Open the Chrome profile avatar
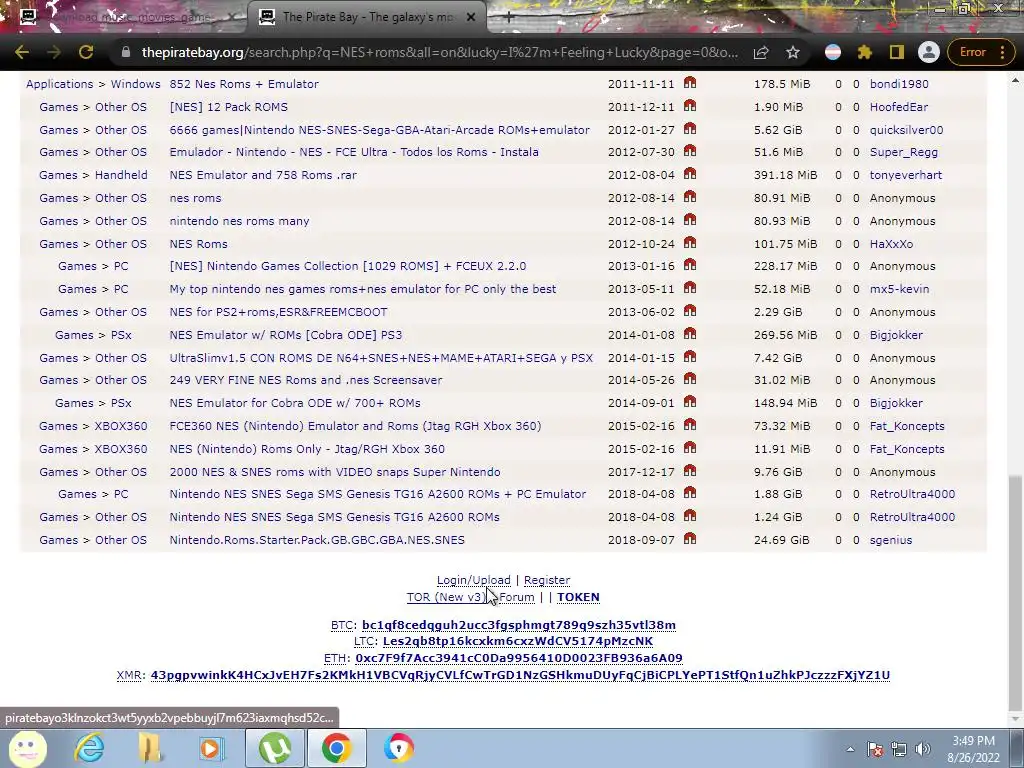Image resolution: width=1024 pixels, height=768 pixels. pyautogui.click(x=929, y=52)
